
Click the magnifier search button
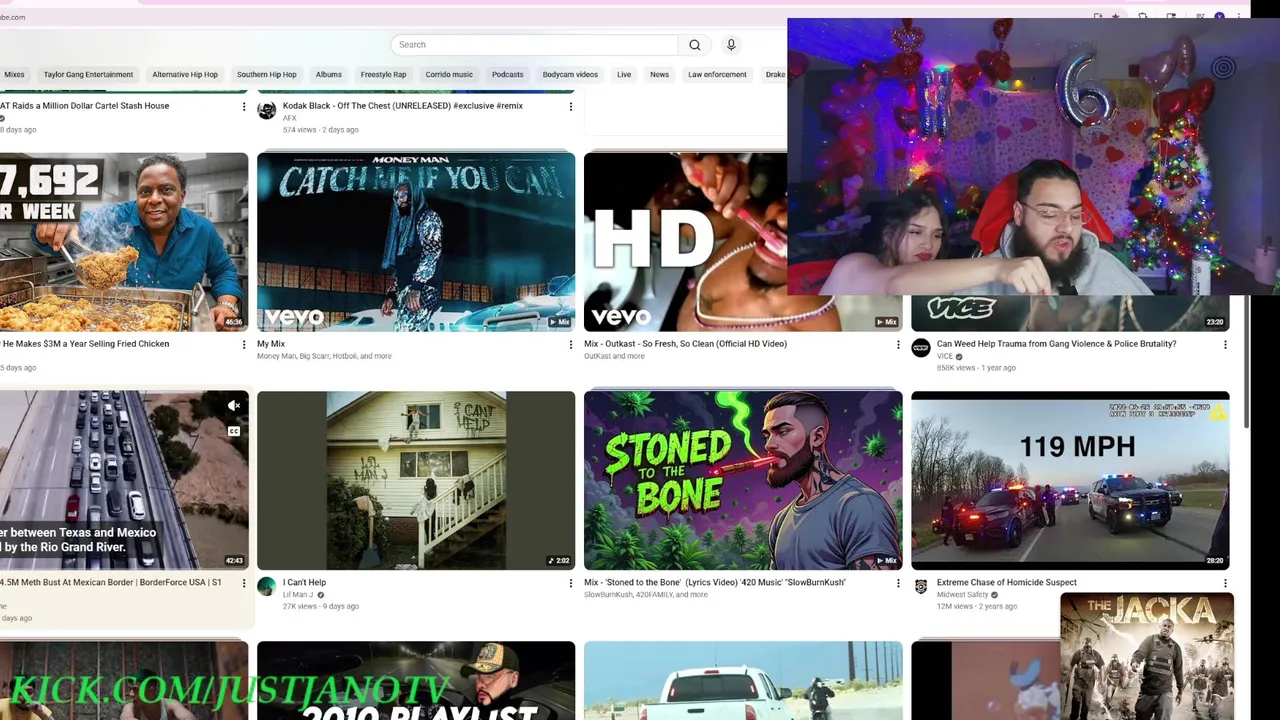point(695,45)
